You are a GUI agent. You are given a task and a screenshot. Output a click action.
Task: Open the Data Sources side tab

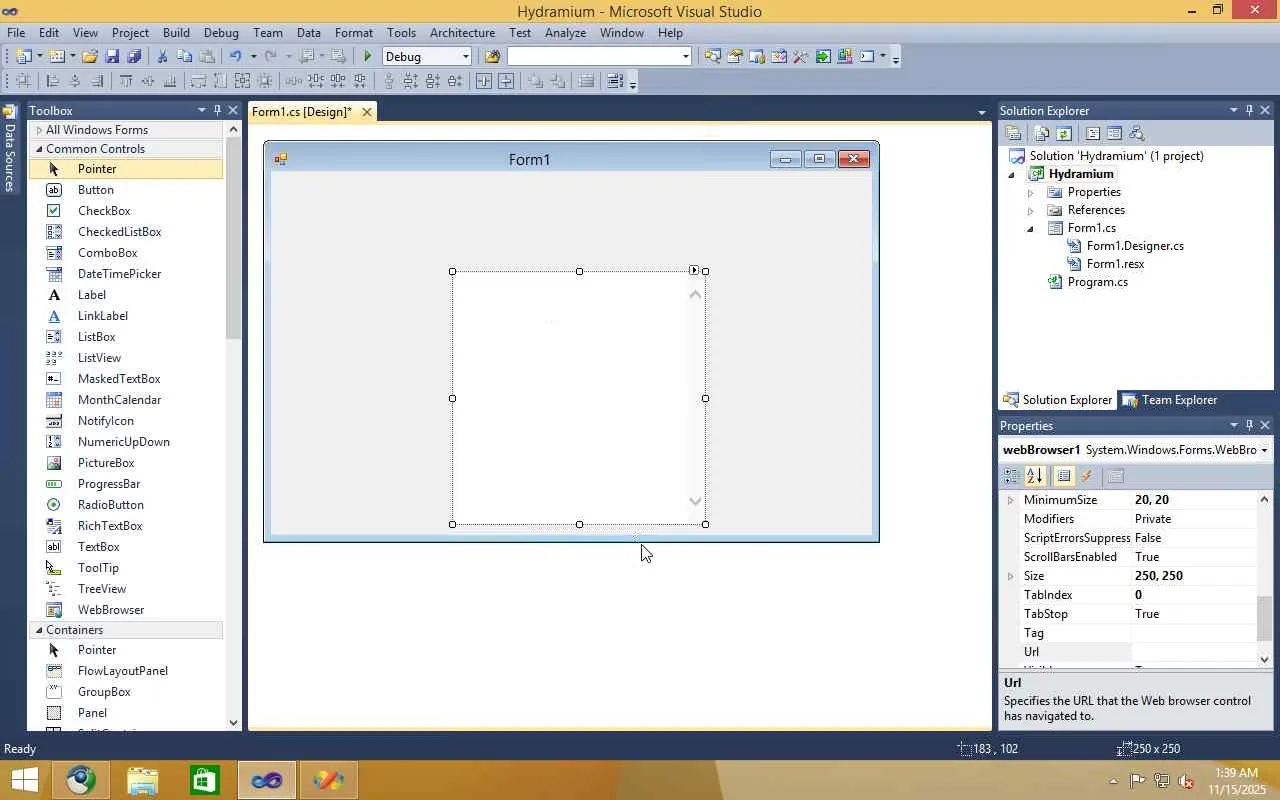coord(10,150)
